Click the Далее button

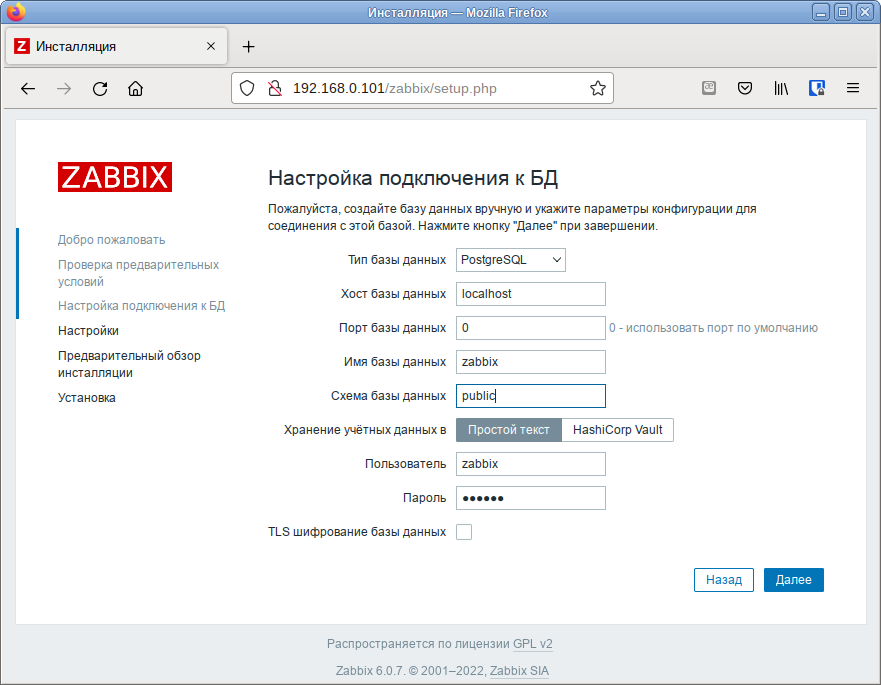point(793,580)
